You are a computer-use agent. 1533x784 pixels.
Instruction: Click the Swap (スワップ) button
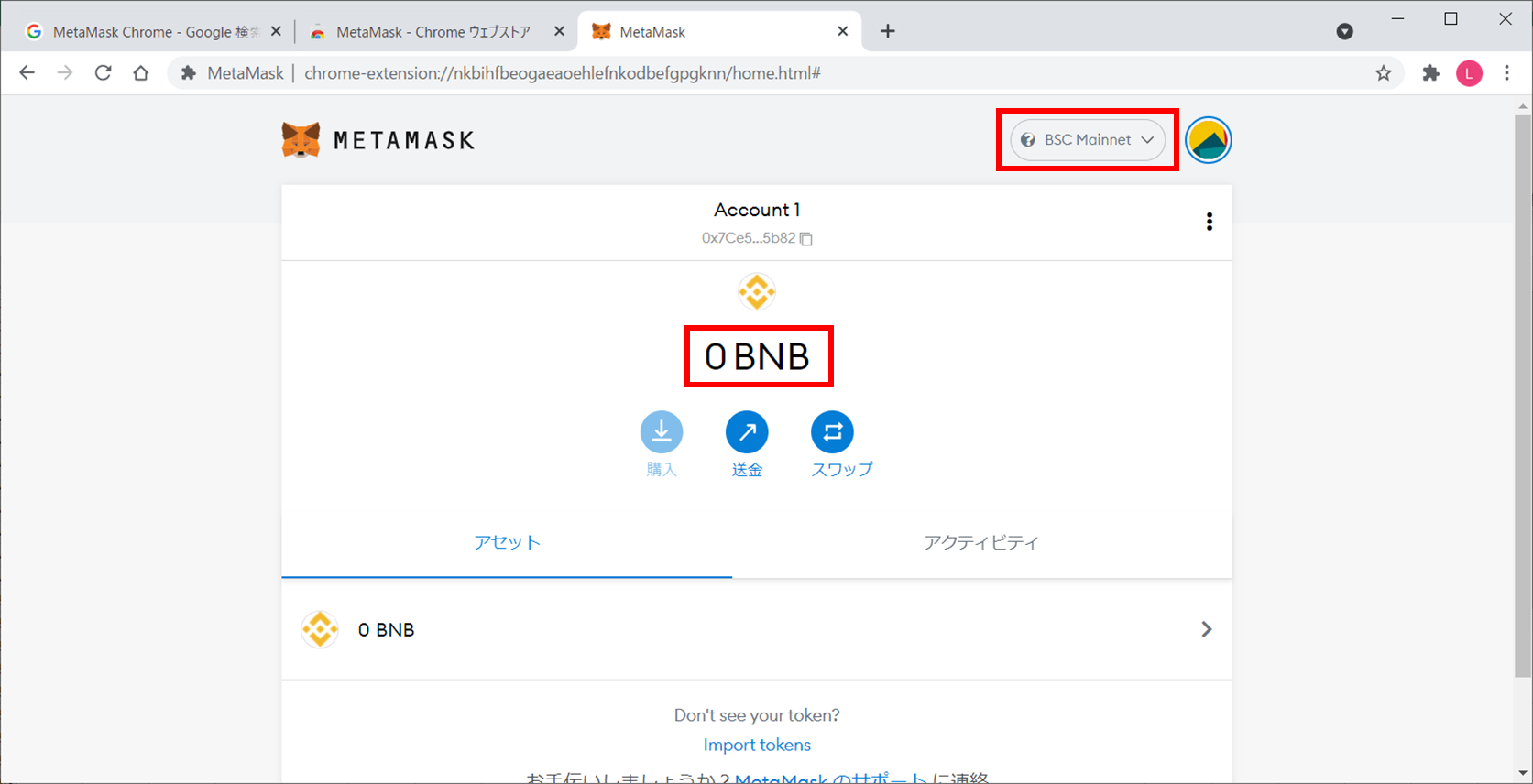pyautogui.click(x=832, y=431)
